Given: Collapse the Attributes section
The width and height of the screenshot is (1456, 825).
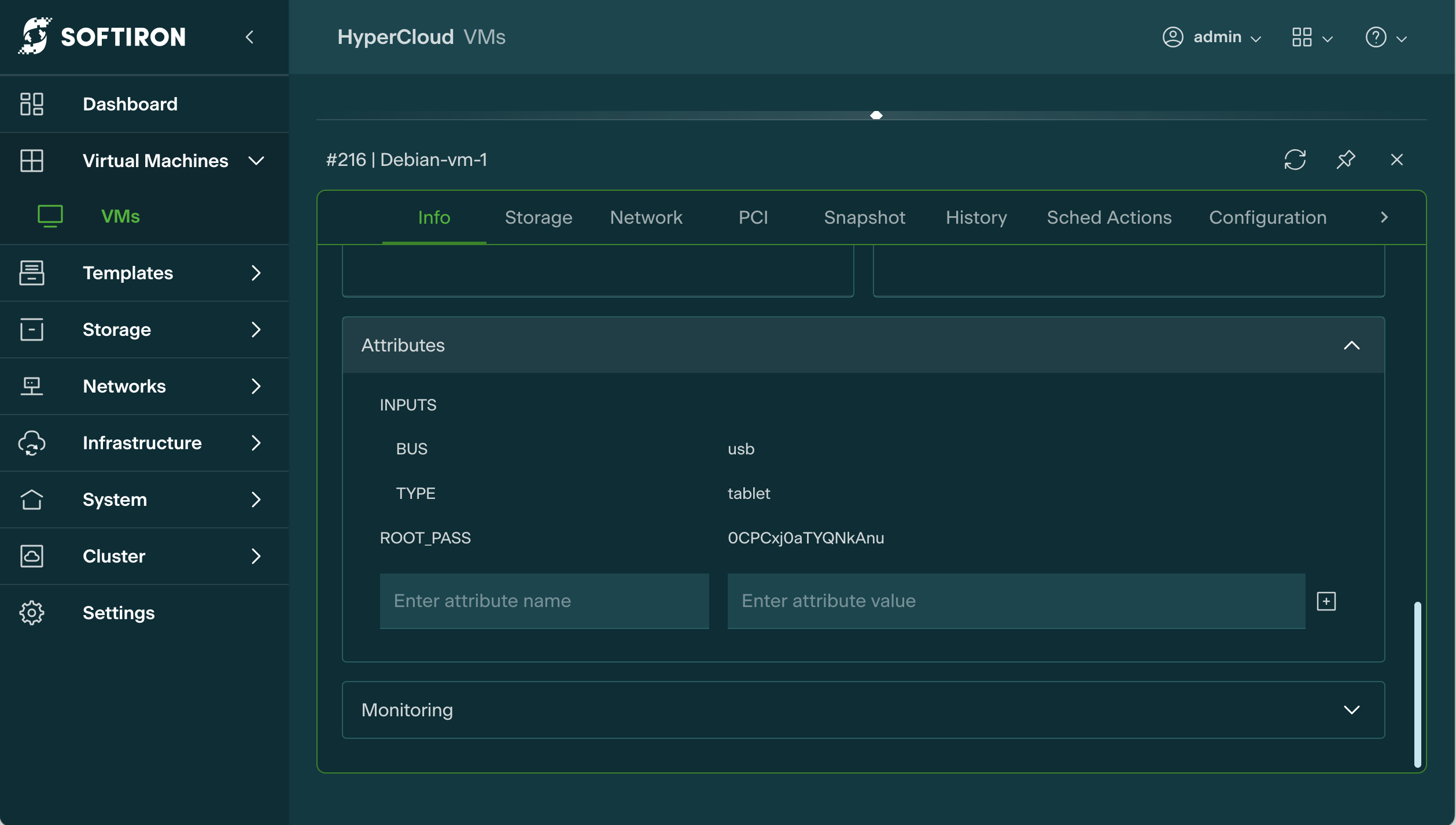Looking at the screenshot, I should (1351, 345).
